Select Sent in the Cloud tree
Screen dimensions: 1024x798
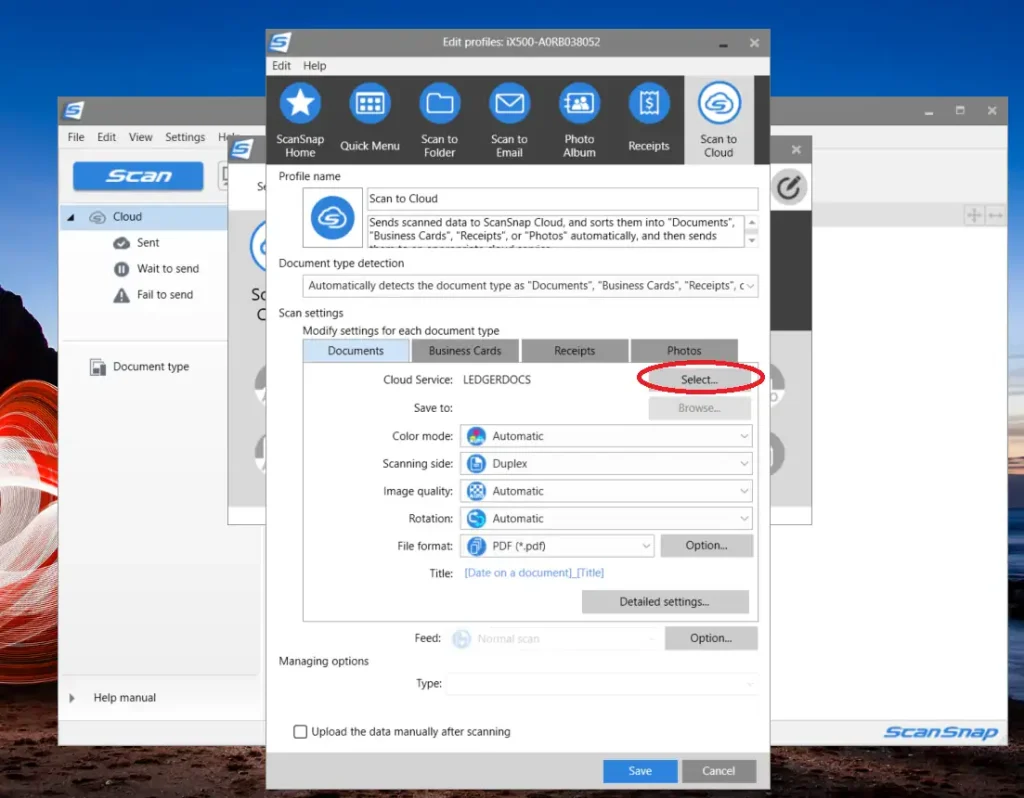(x=148, y=243)
